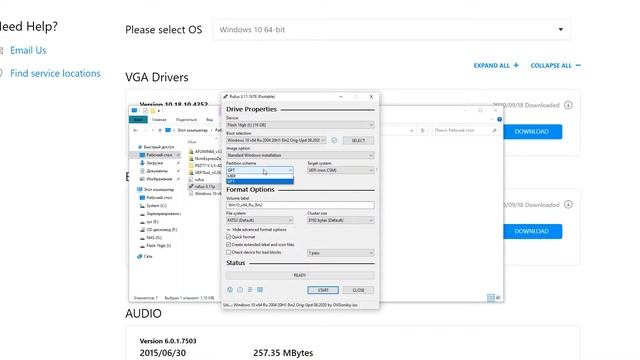
Task: Open Поделиться tab in Explorer ribbon
Action: (x=186, y=120)
